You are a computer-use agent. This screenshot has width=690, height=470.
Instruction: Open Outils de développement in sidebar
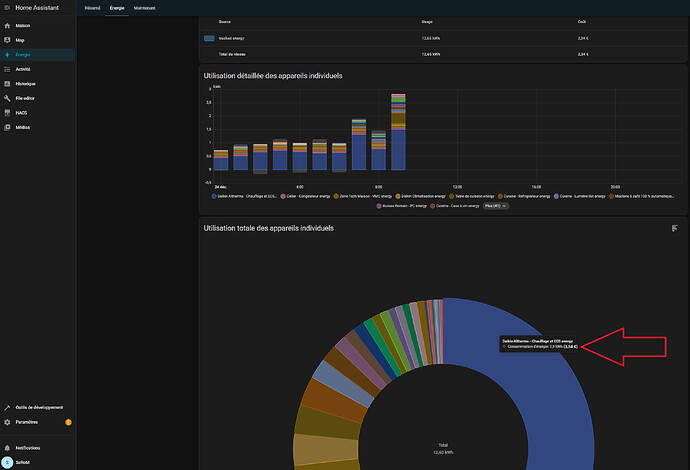pos(38,408)
